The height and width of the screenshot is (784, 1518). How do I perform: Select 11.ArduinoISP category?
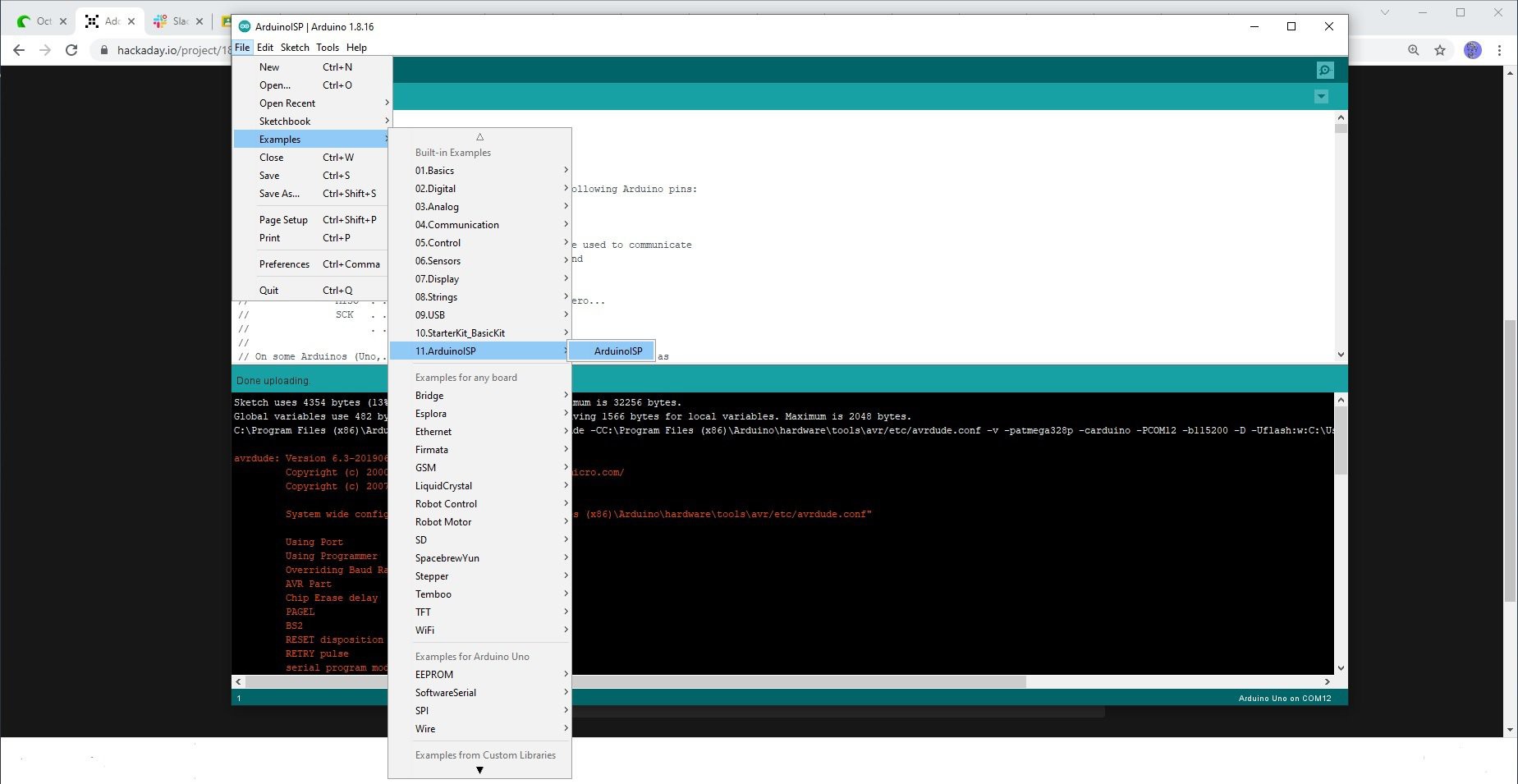(479, 351)
